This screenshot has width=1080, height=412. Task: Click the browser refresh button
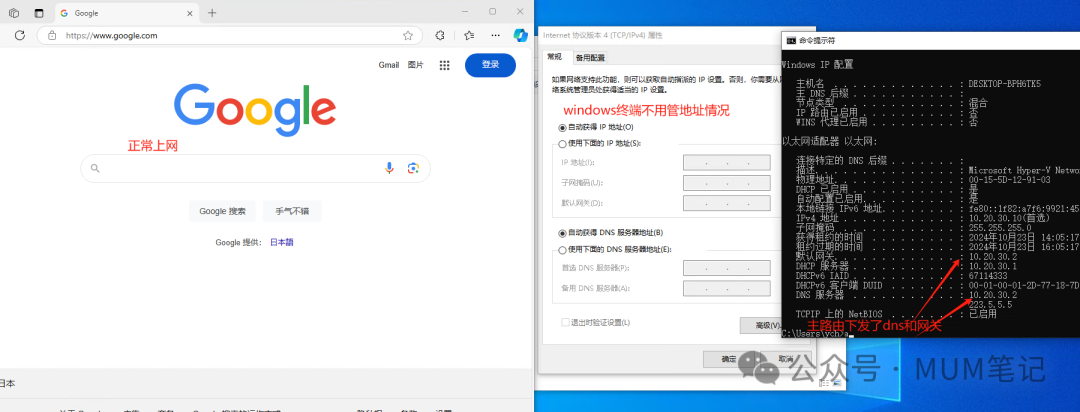[19, 35]
